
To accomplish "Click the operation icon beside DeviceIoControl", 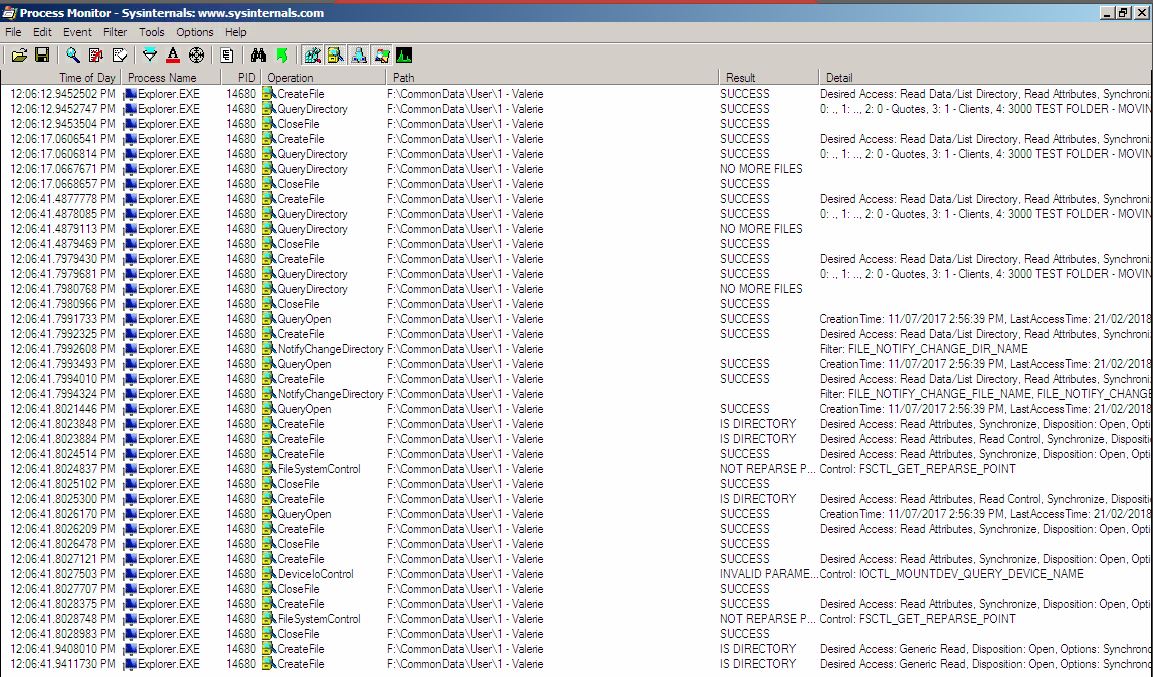I will [269, 574].
